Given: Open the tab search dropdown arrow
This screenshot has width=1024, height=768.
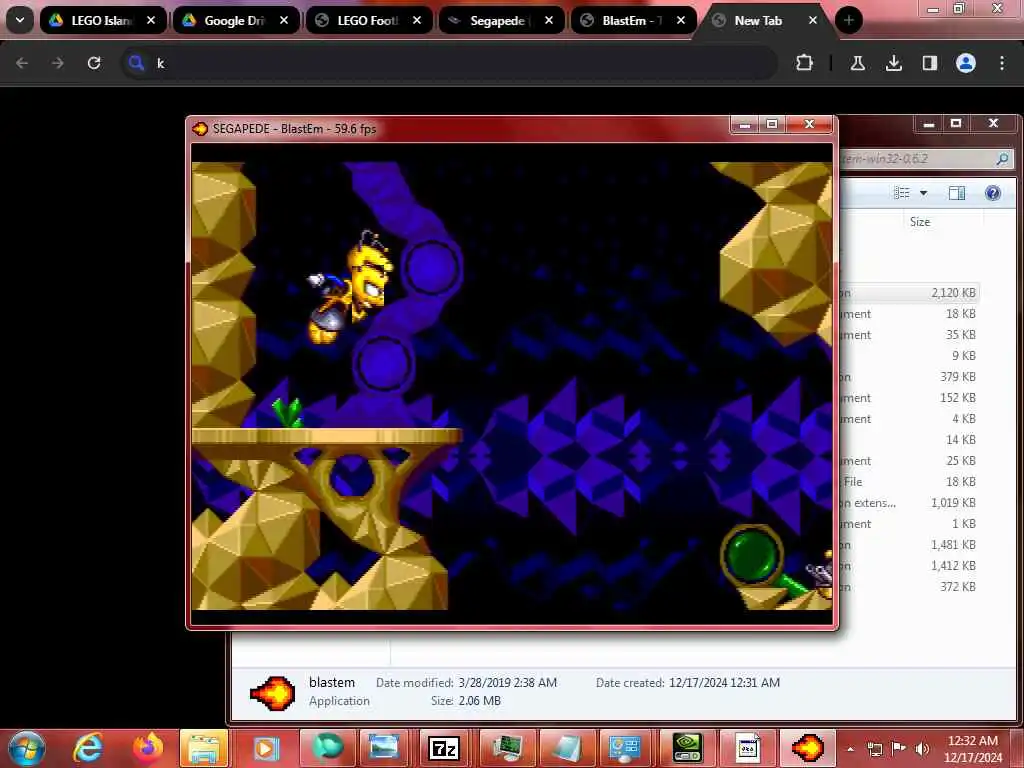Looking at the screenshot, I should 20,20.
